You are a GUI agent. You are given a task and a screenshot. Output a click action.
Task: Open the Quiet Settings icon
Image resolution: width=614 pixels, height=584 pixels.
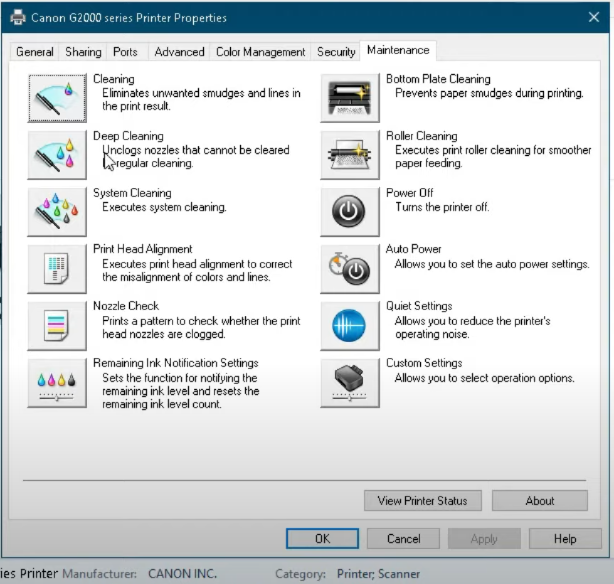point(350,325)
